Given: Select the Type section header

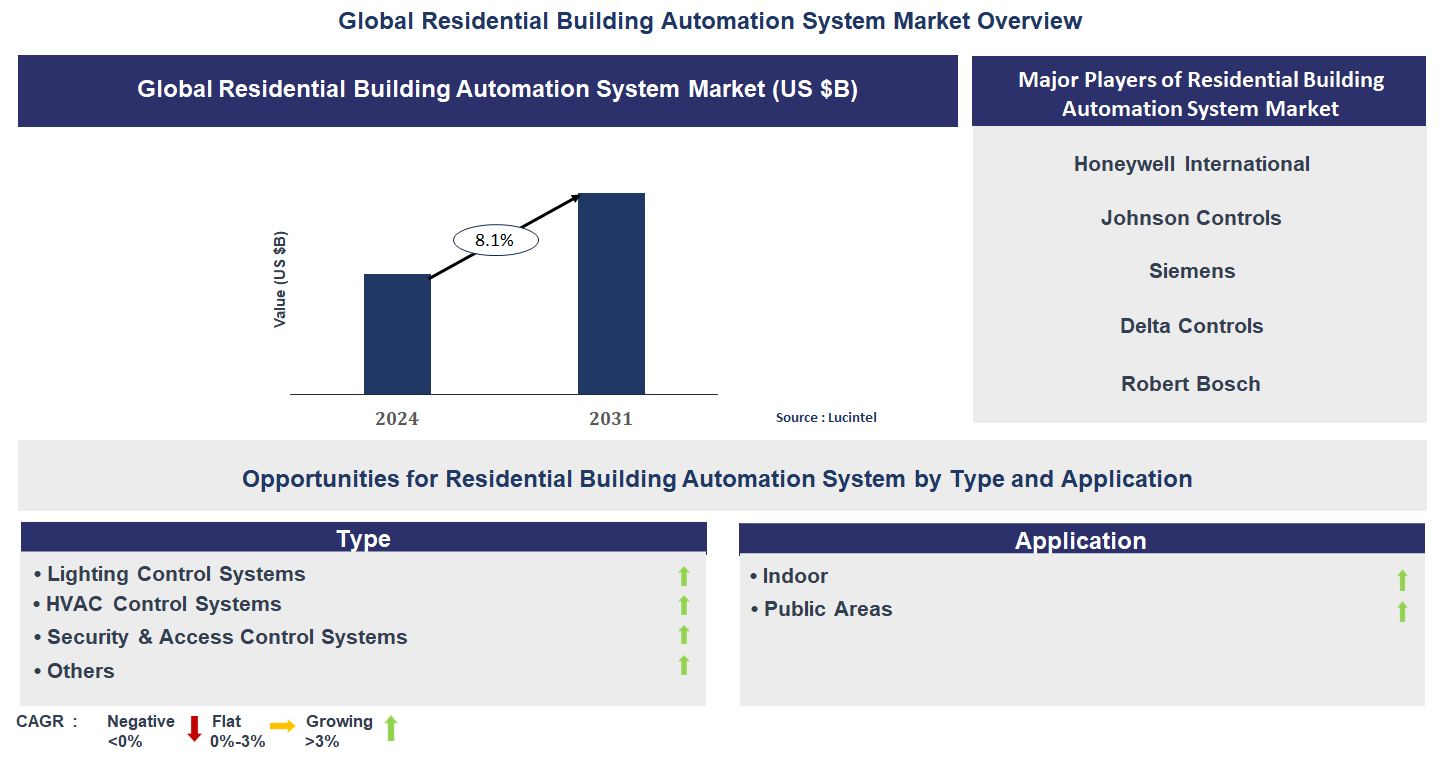Looking at the screenshot, I should 363,539.
